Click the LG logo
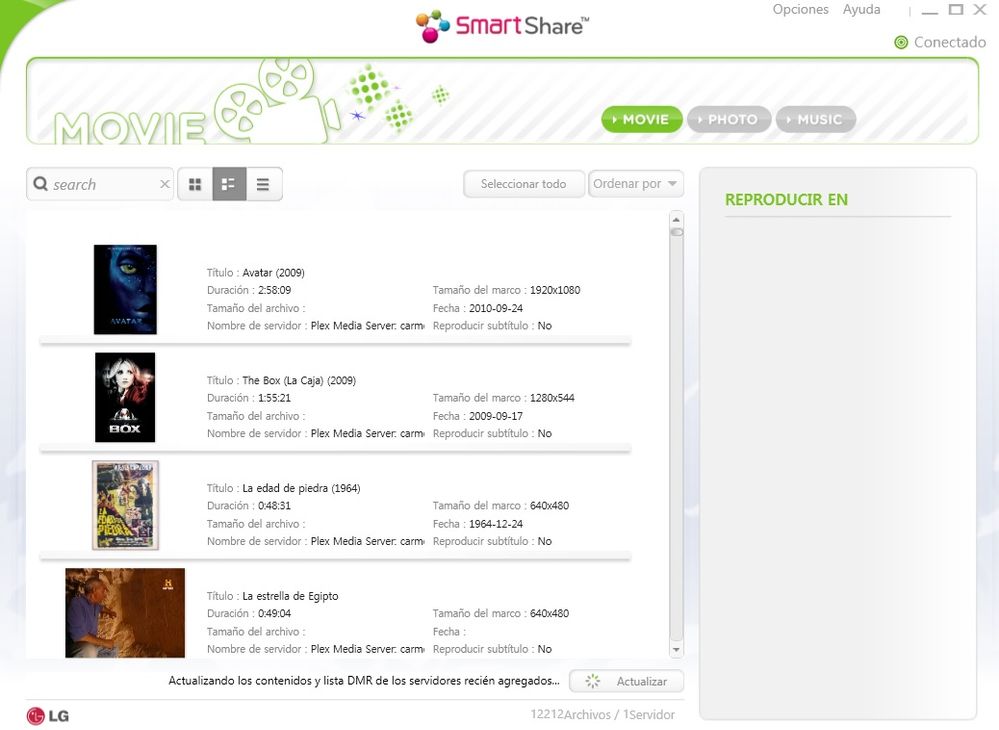999x730 pixels. click(x=48, y=715)
